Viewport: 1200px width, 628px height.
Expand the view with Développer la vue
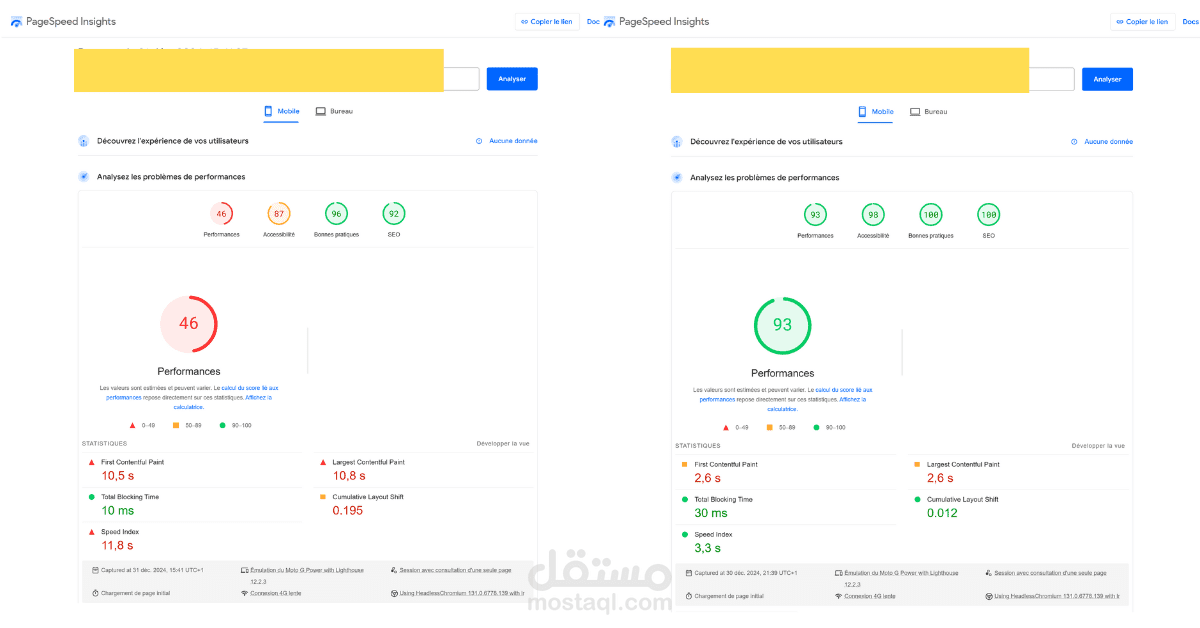pyautogui.click(x=501, y=442)
